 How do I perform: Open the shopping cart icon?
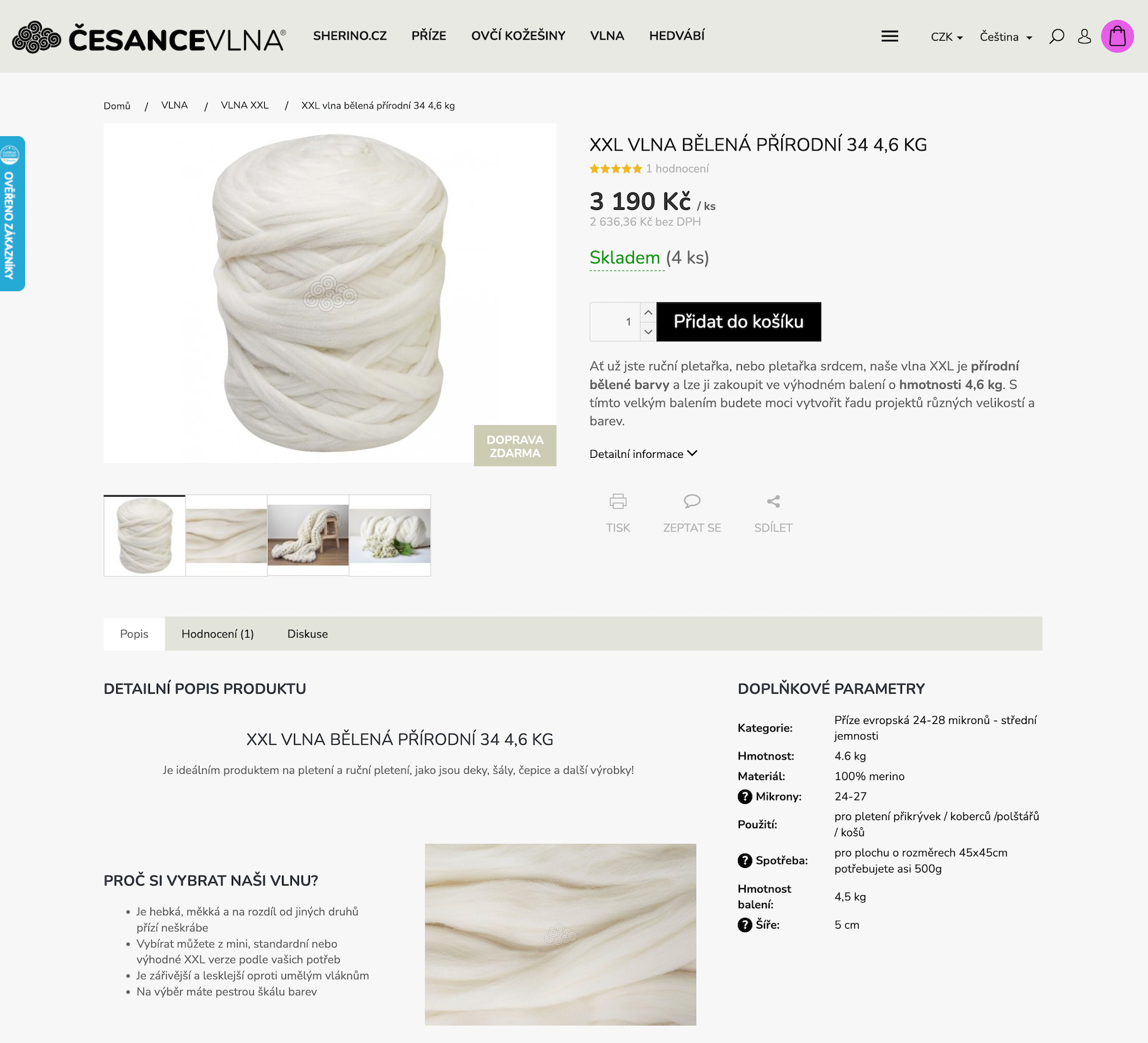(x=1117, y=36)
